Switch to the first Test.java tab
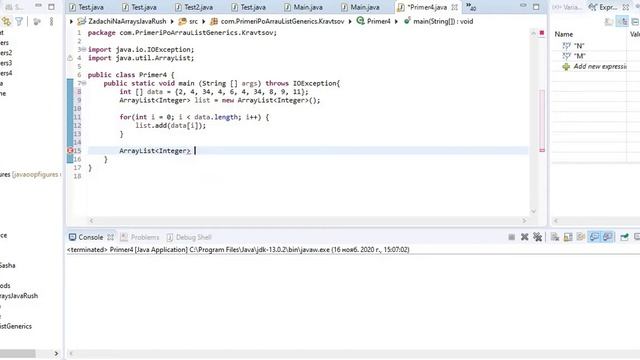This screenshot has width=640, height=360. [87, 7]
